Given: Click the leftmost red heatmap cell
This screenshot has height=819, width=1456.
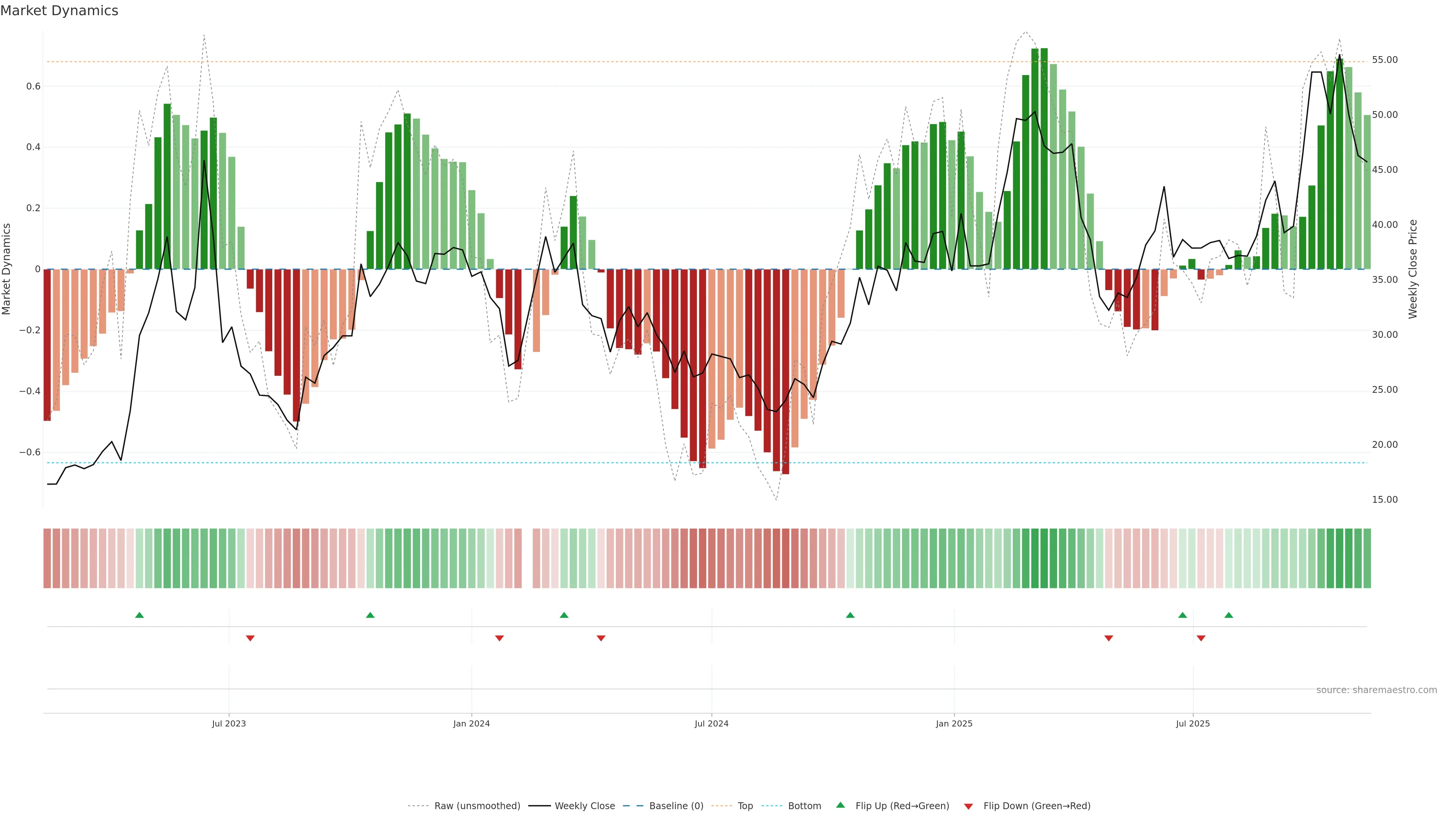Looking at the screenshot, I should 47,559.
